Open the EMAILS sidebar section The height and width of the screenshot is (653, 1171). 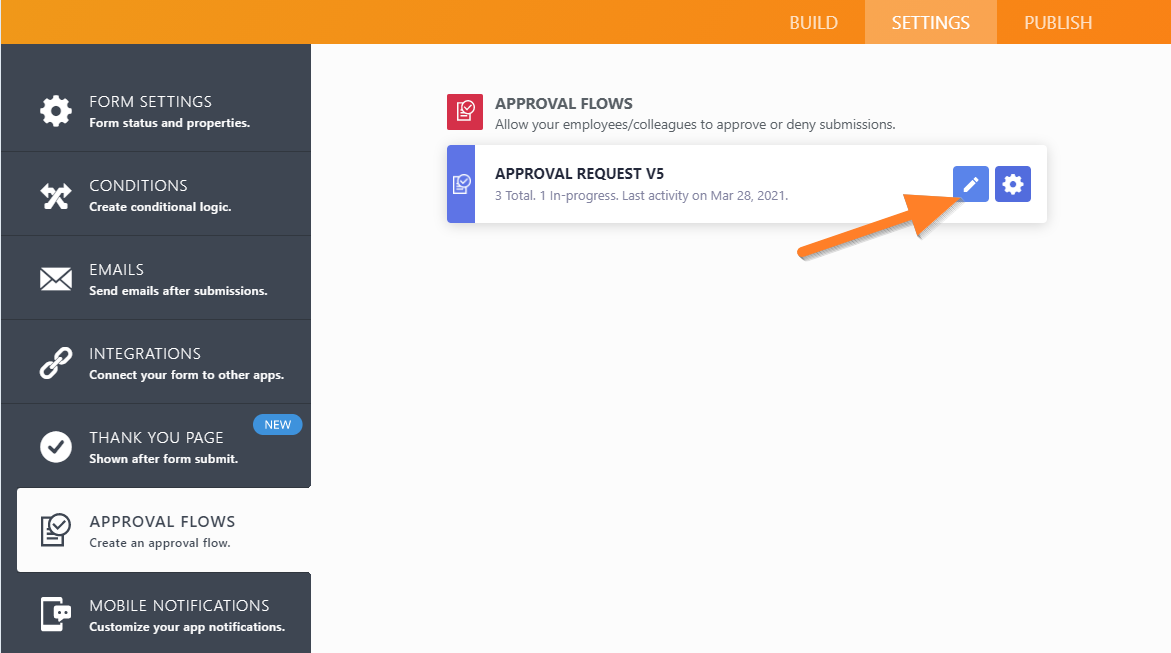156,278
